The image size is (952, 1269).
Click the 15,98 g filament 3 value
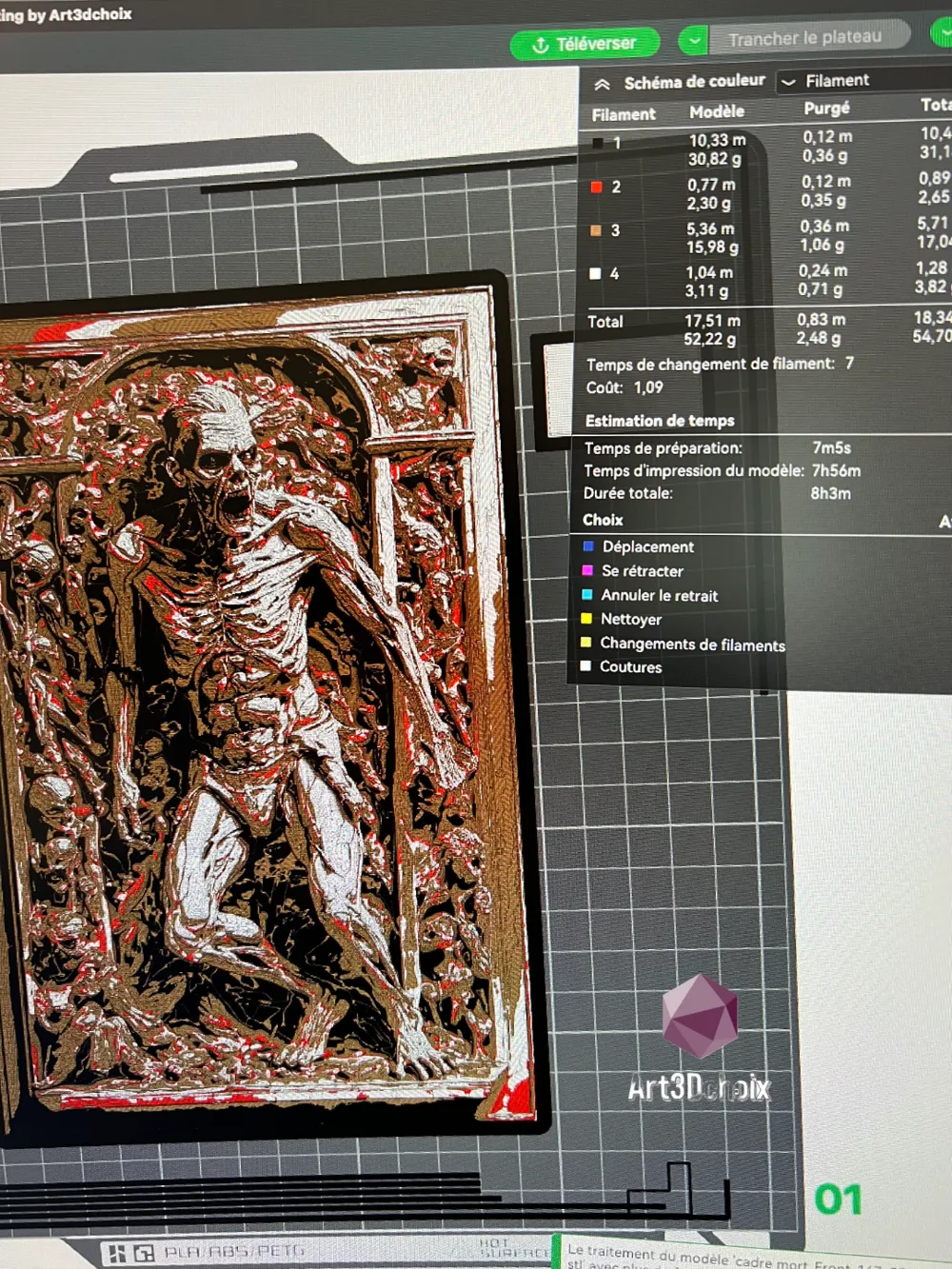[712, 248]
